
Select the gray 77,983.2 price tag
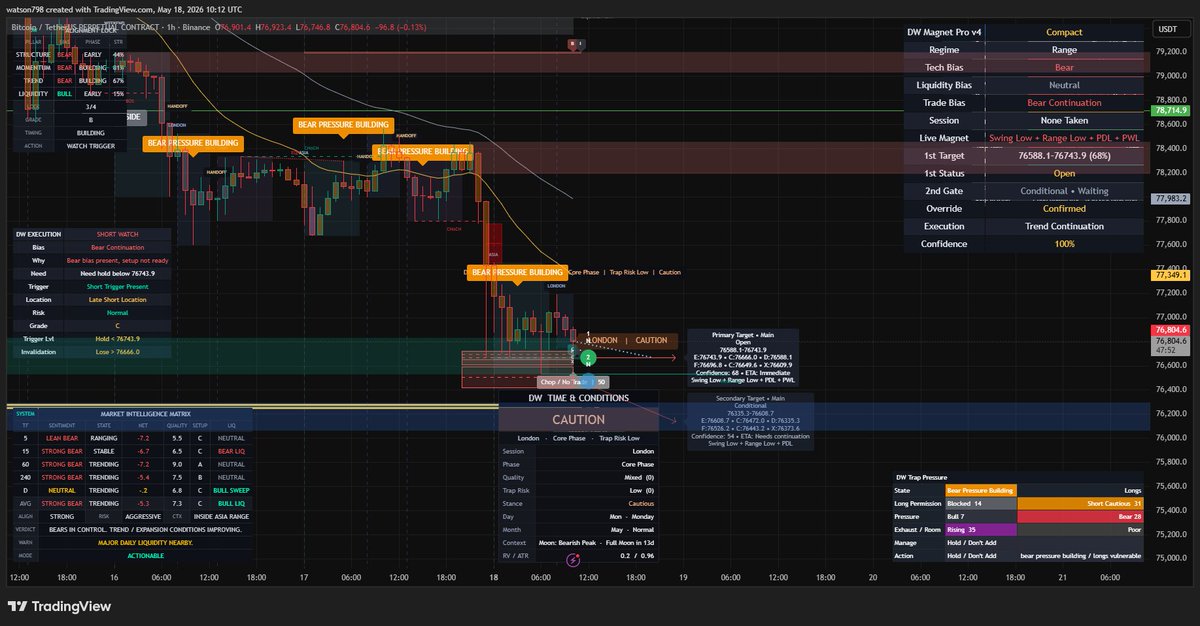1170,199
